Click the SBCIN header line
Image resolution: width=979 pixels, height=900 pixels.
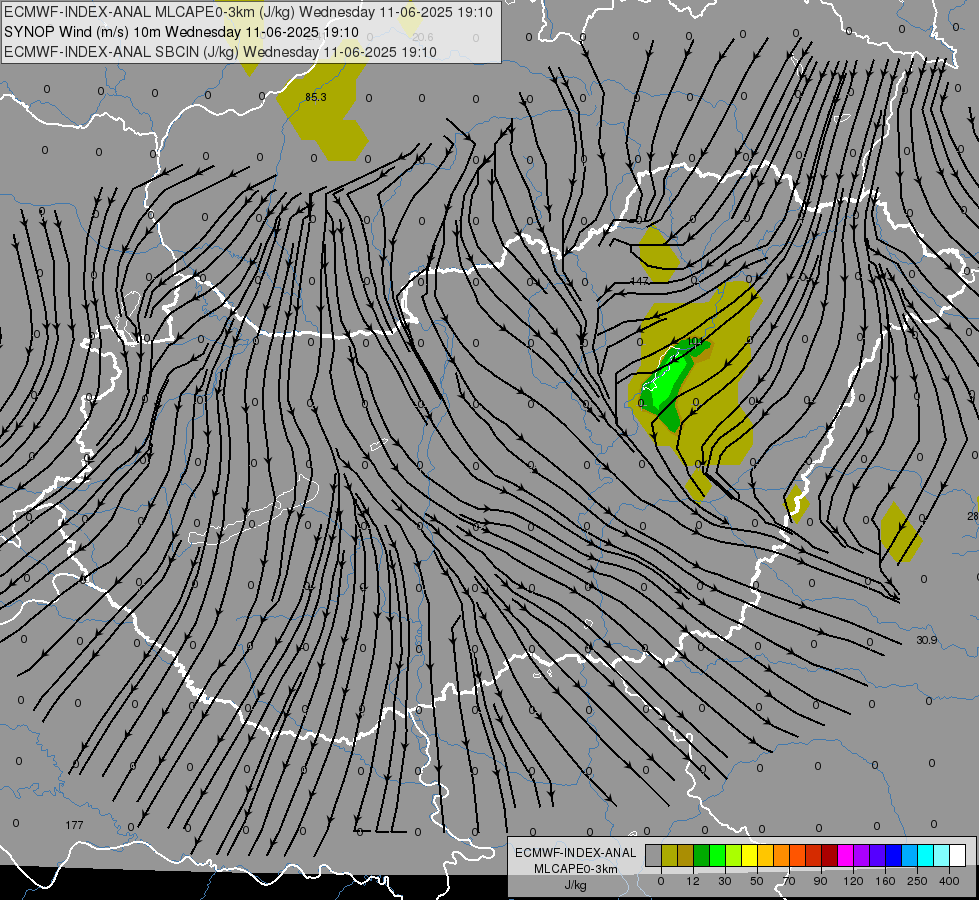point(220,52)
